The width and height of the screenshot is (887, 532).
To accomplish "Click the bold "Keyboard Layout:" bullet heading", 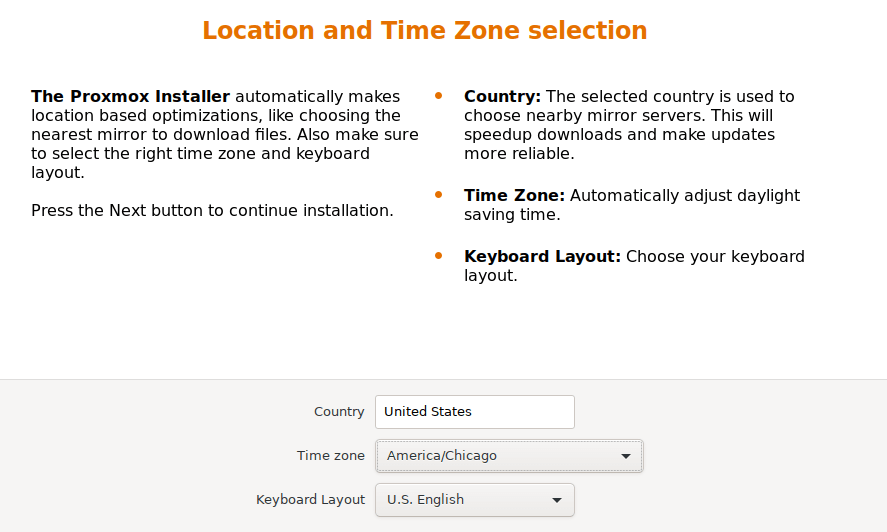I will pyautogui.click(x=542, y=257).
